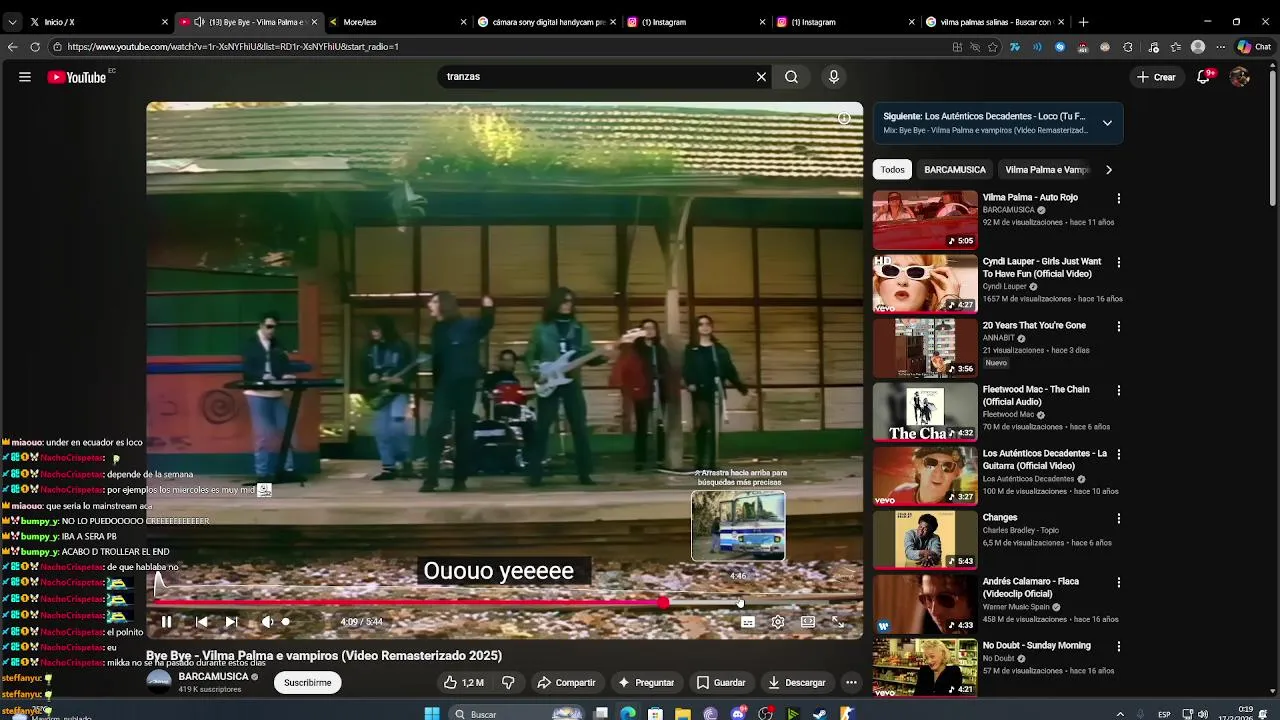This screenshot has width=1280, height=720.
Task: Expand the Siguiente mix playlist panel
Action: coord(1107,123)
